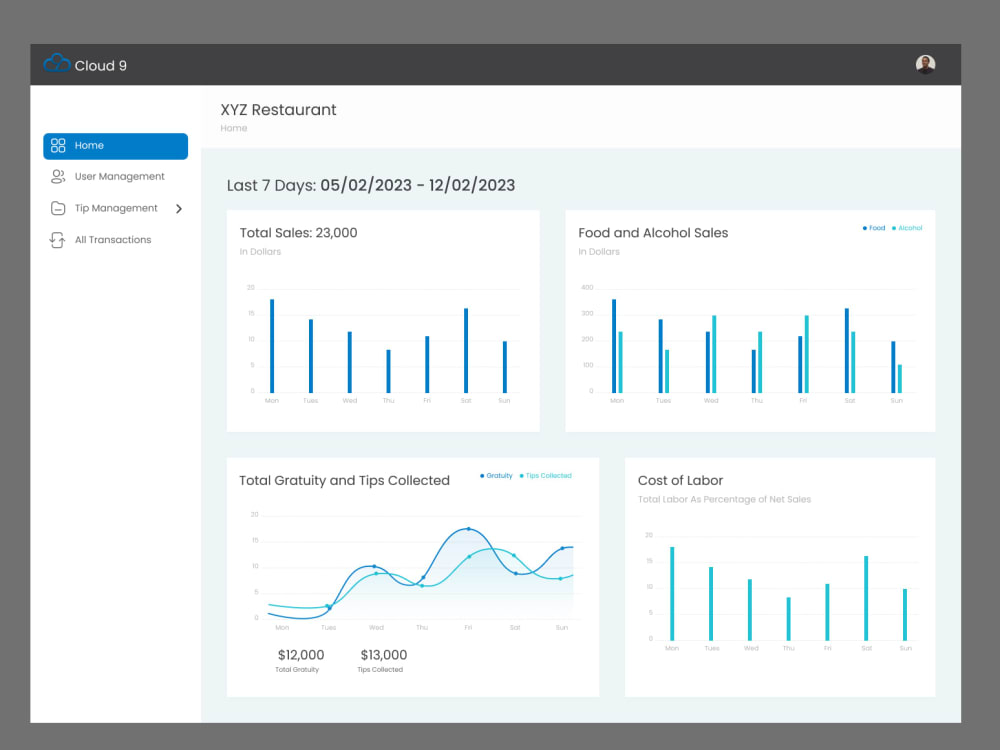Toggle the Tips Collected legend entry

[x=545, y=476]
